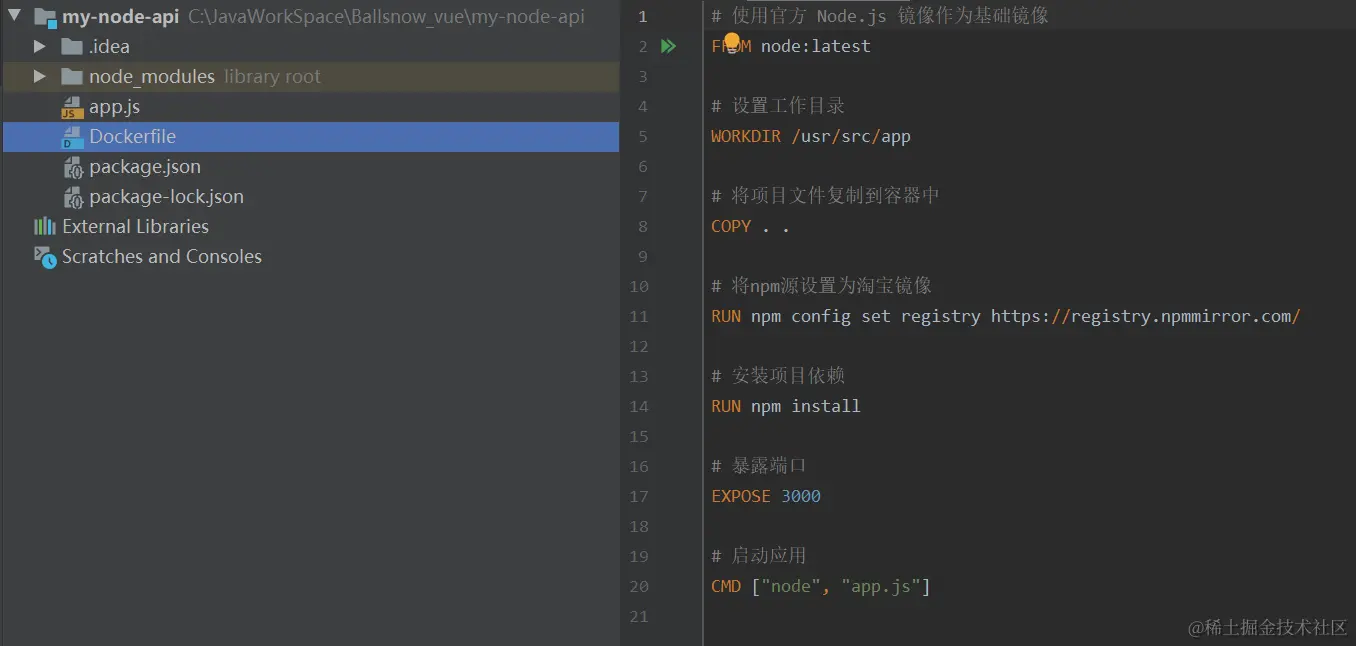The height and width of the screenshot is (646, 1356).
Task: Click the package-lock.json file icon
Action: 72,197
